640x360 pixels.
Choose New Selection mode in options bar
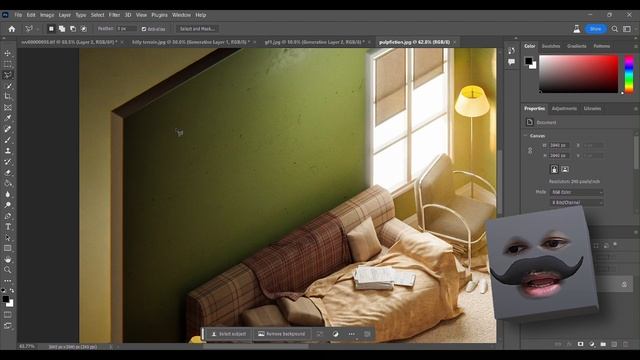(x=51, y=29)
